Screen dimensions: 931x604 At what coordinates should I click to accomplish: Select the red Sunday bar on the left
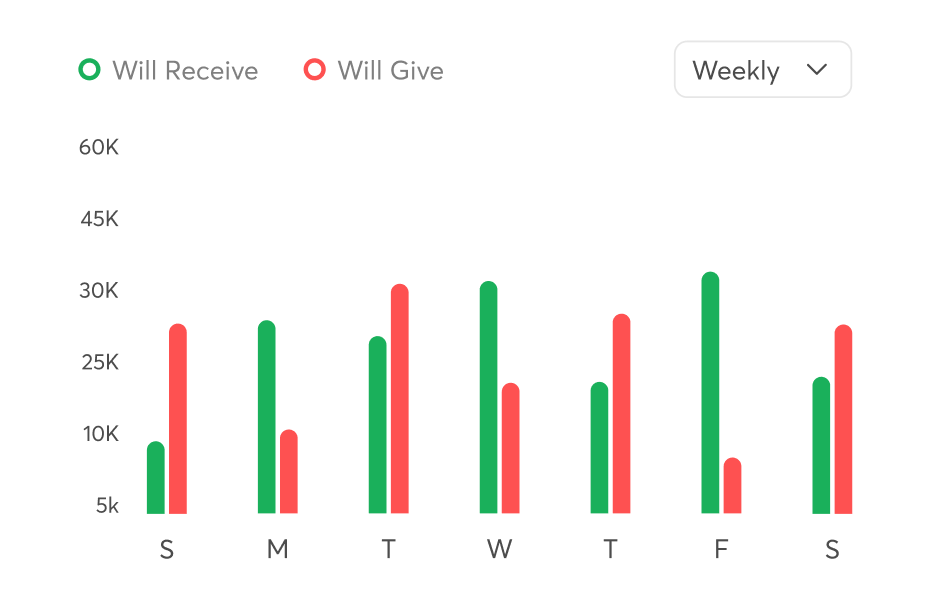176,420
